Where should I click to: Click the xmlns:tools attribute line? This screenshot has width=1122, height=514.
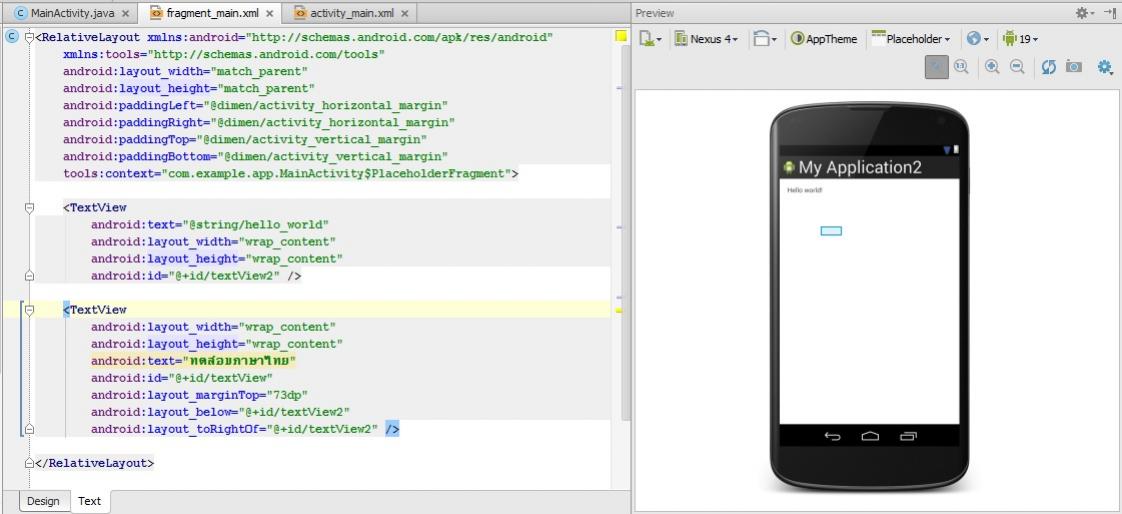point(224,54)
